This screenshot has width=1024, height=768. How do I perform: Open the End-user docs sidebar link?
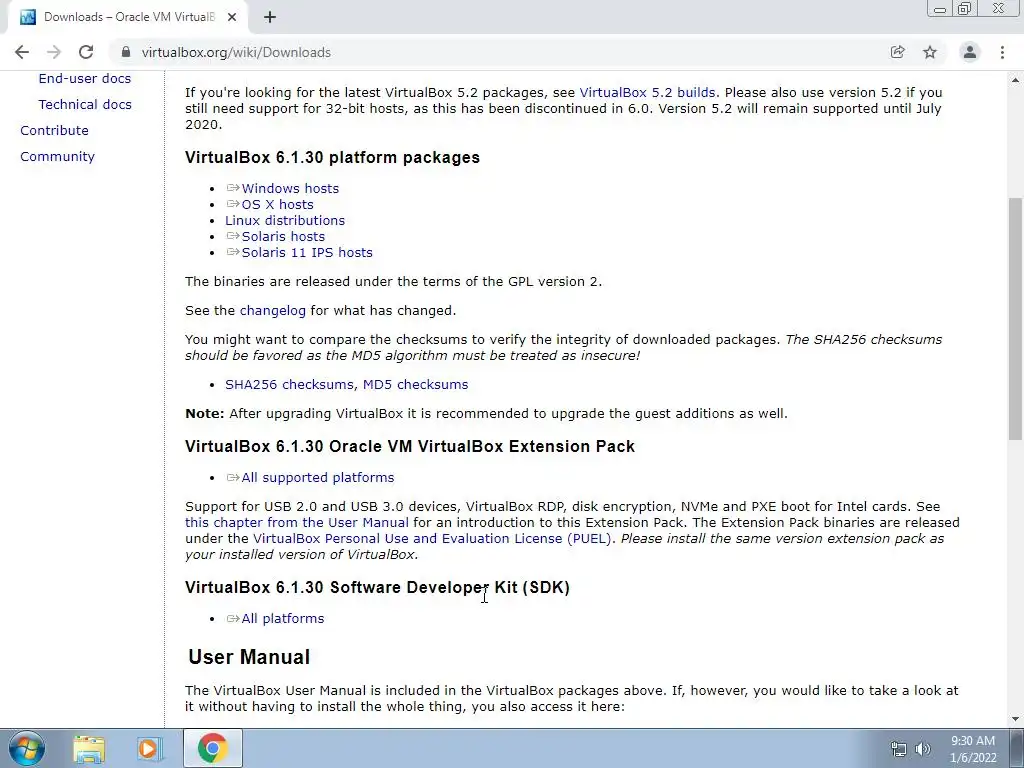pos(85,78)
